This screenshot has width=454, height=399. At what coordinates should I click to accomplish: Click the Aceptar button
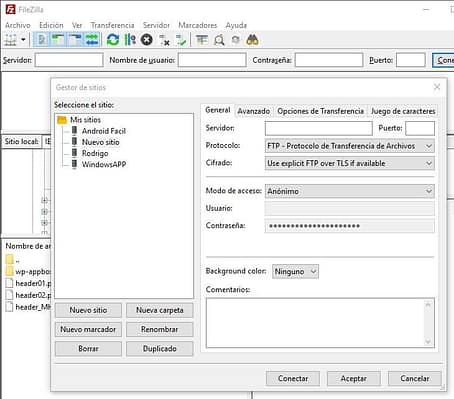[x=354, y=379]
